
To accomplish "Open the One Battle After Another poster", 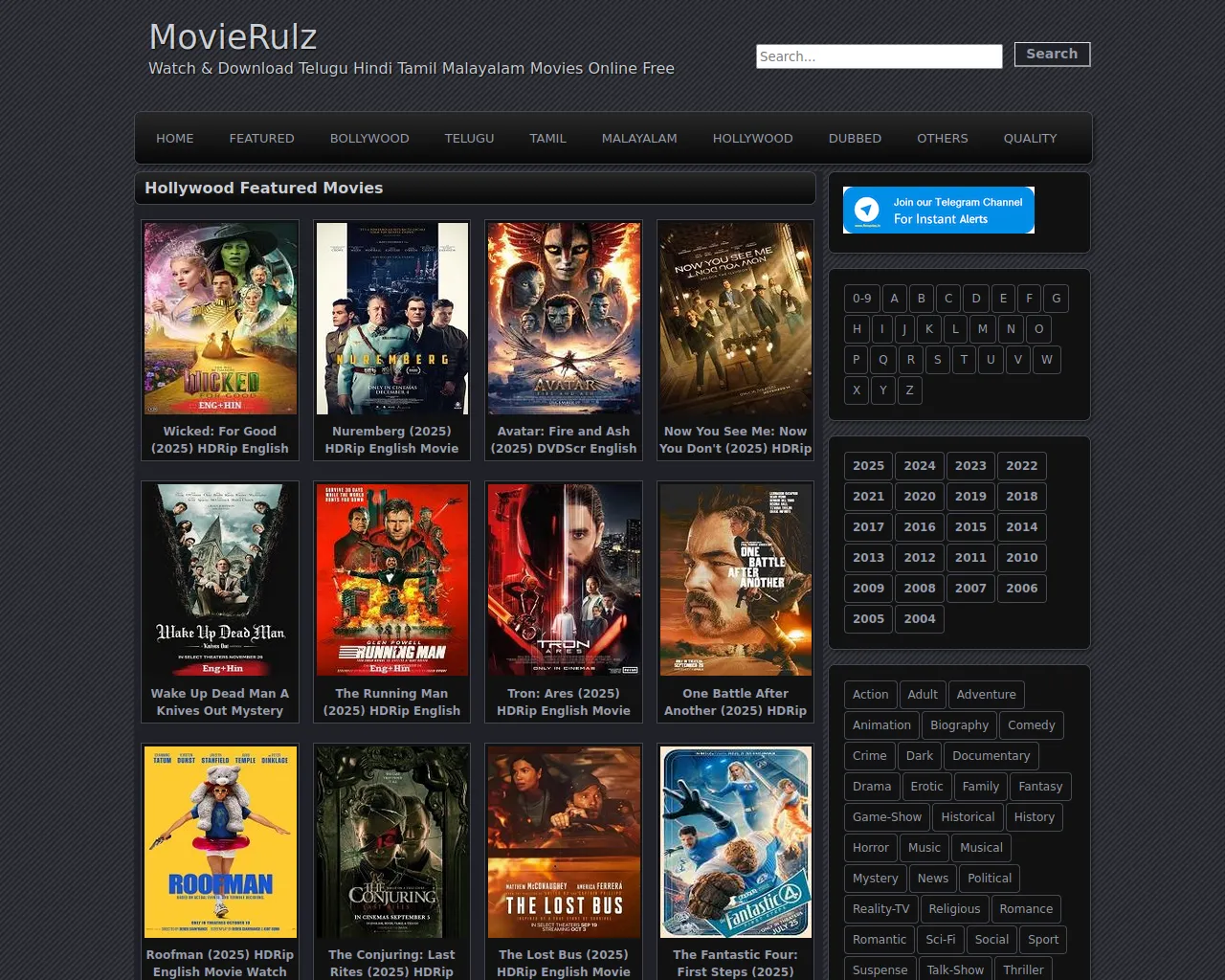I will [x=736, y=580].
